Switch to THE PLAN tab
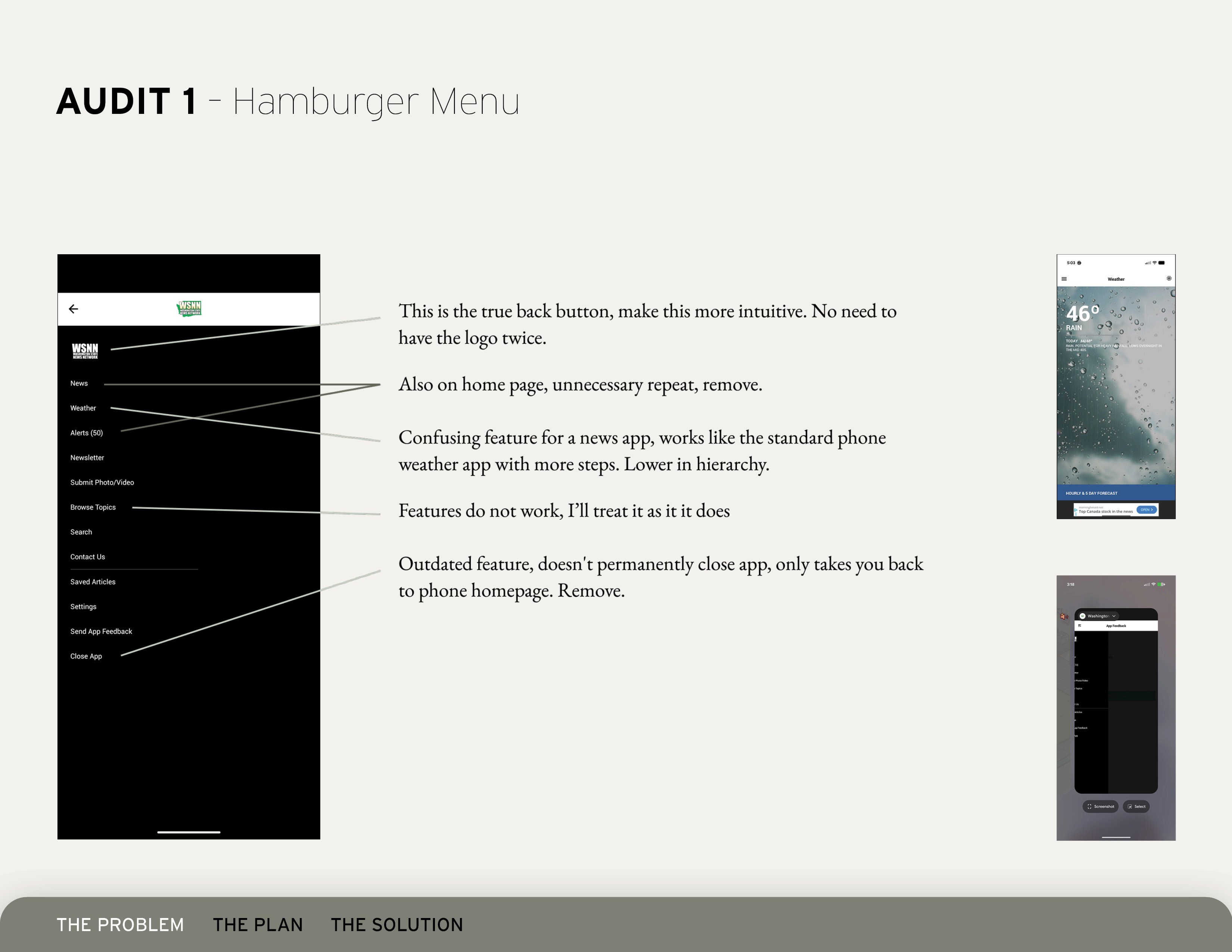Screen dimensions: 1232x952 pyautogui.click(x=258, y=925)
